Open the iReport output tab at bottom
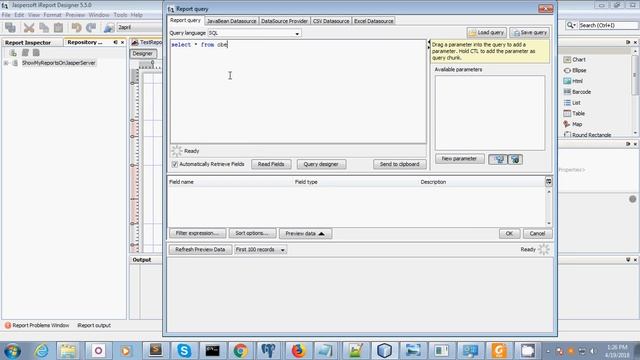This screenshot has height=360, width=640. pyautogui.click(x=94, y=325)
